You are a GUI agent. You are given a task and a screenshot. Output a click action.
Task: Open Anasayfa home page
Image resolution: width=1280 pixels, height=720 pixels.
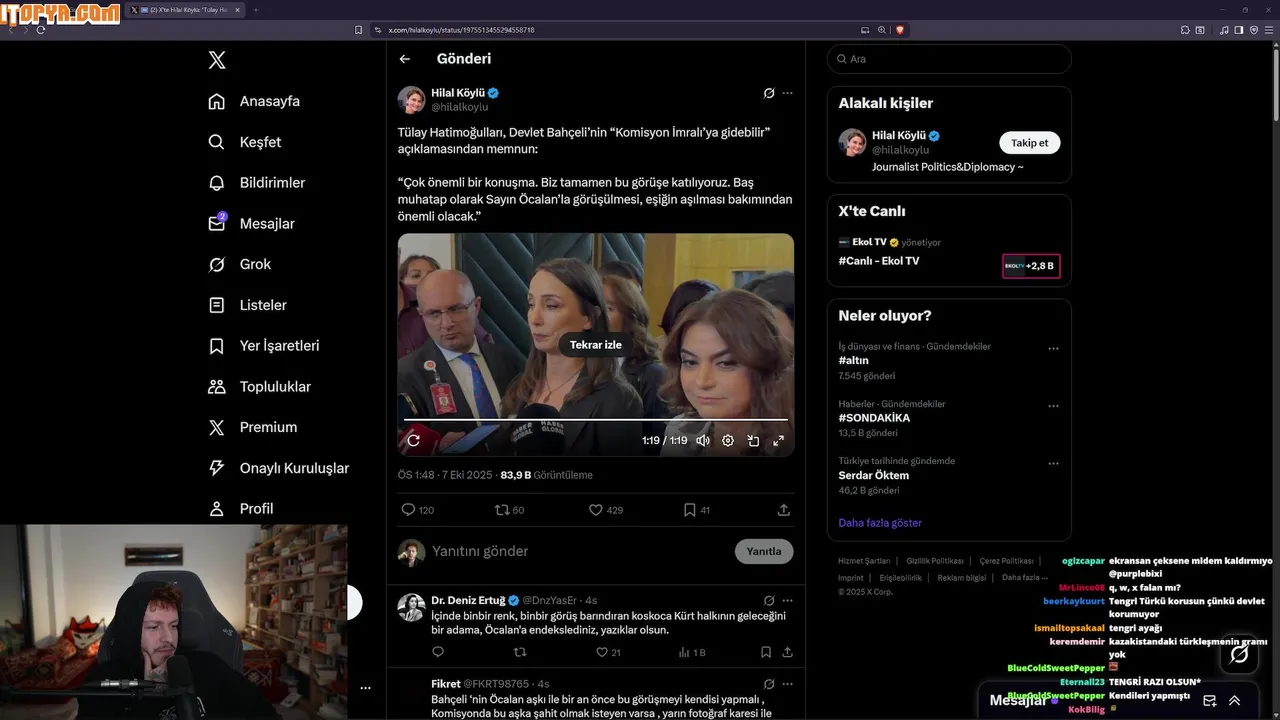(x=254, y=101)
